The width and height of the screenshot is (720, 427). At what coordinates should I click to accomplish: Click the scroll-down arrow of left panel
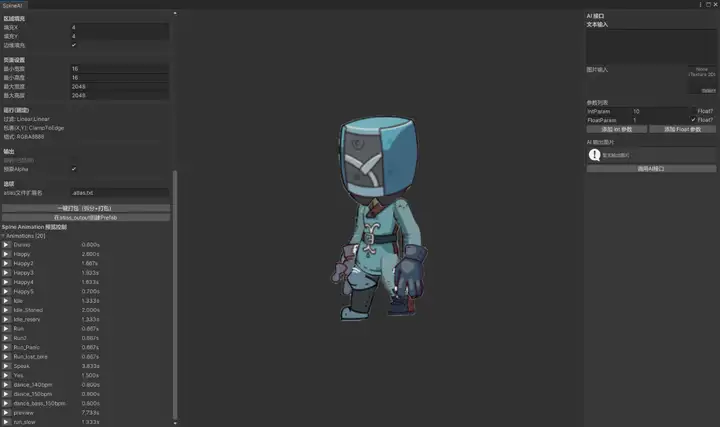click(175, 423)
